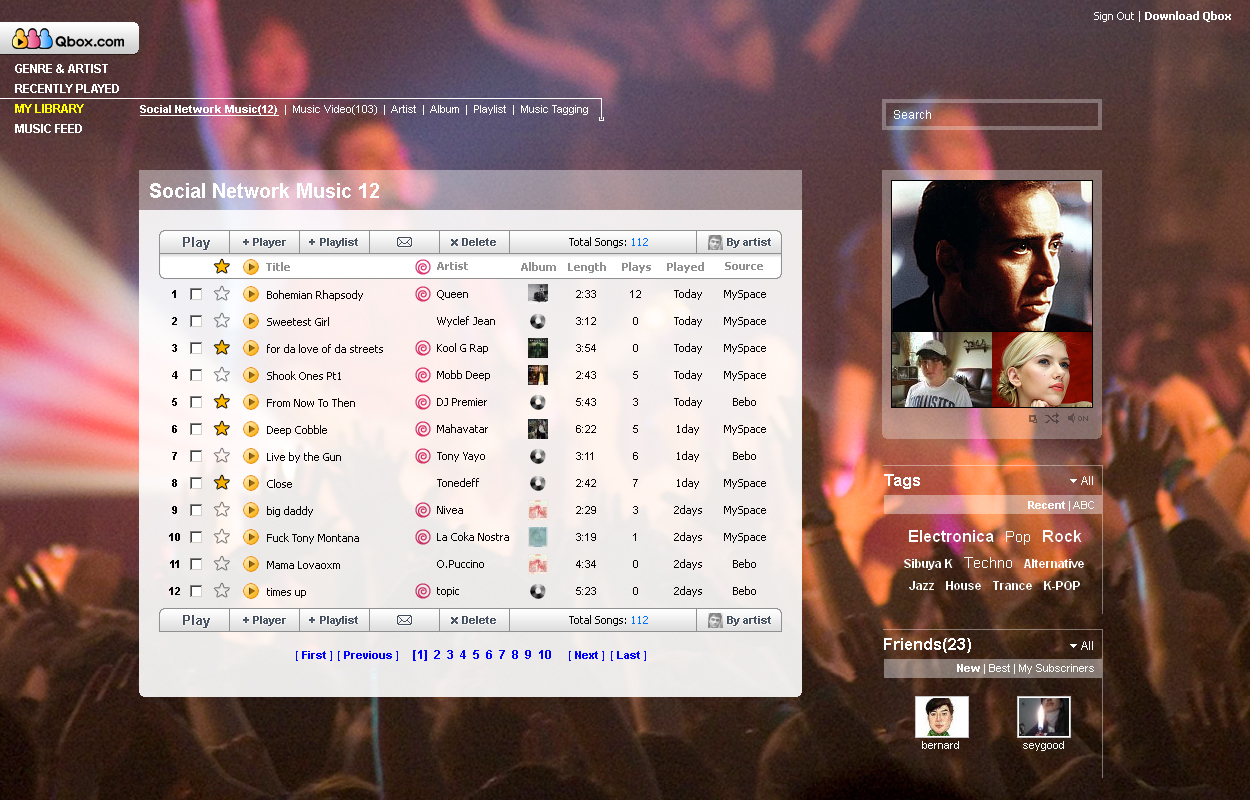Star the song Live by the Gun
The image size is (1250, 800).
click(x=222, y=456)
